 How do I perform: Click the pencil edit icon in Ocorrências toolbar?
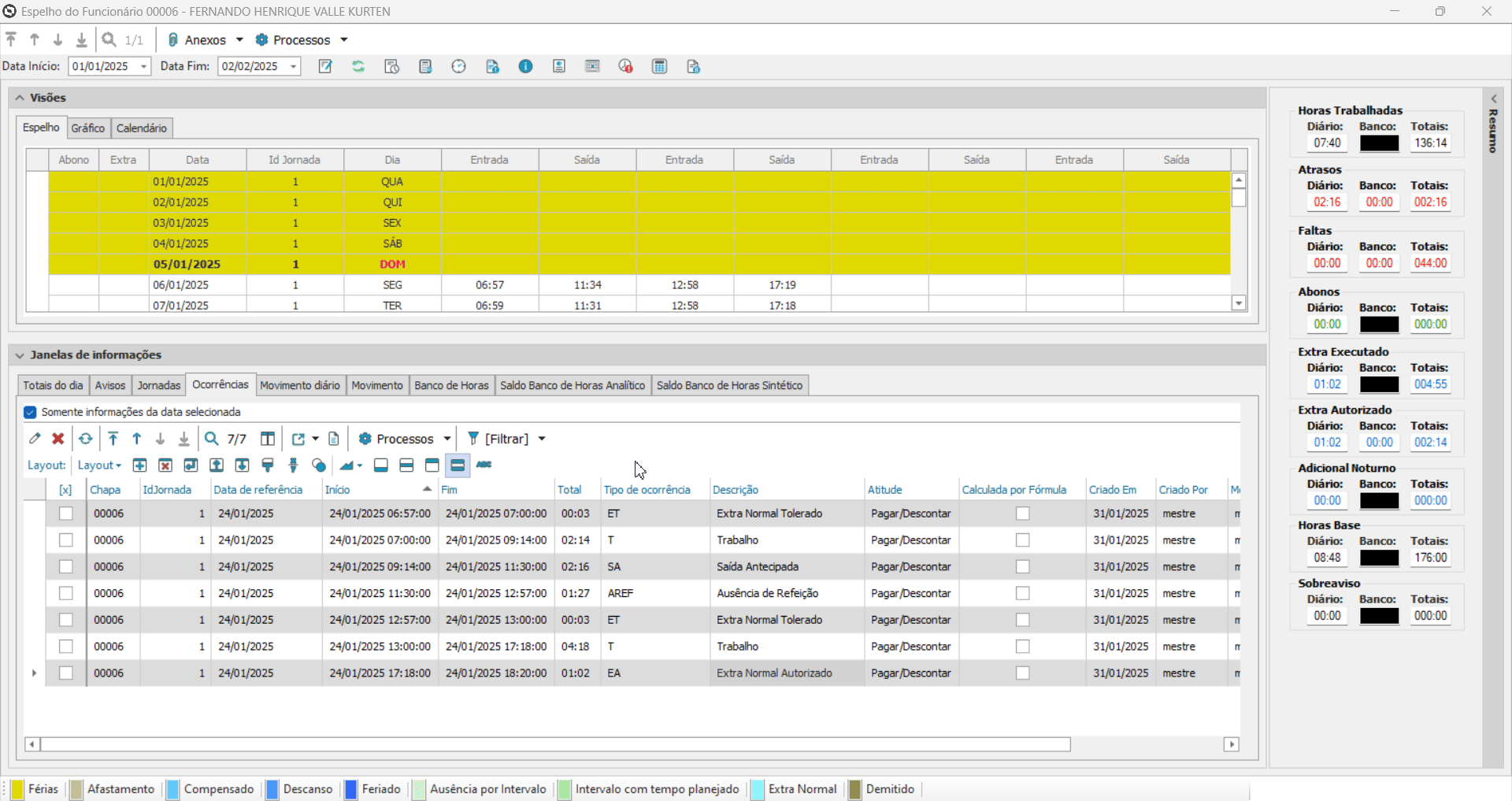[x=35, y=439]
